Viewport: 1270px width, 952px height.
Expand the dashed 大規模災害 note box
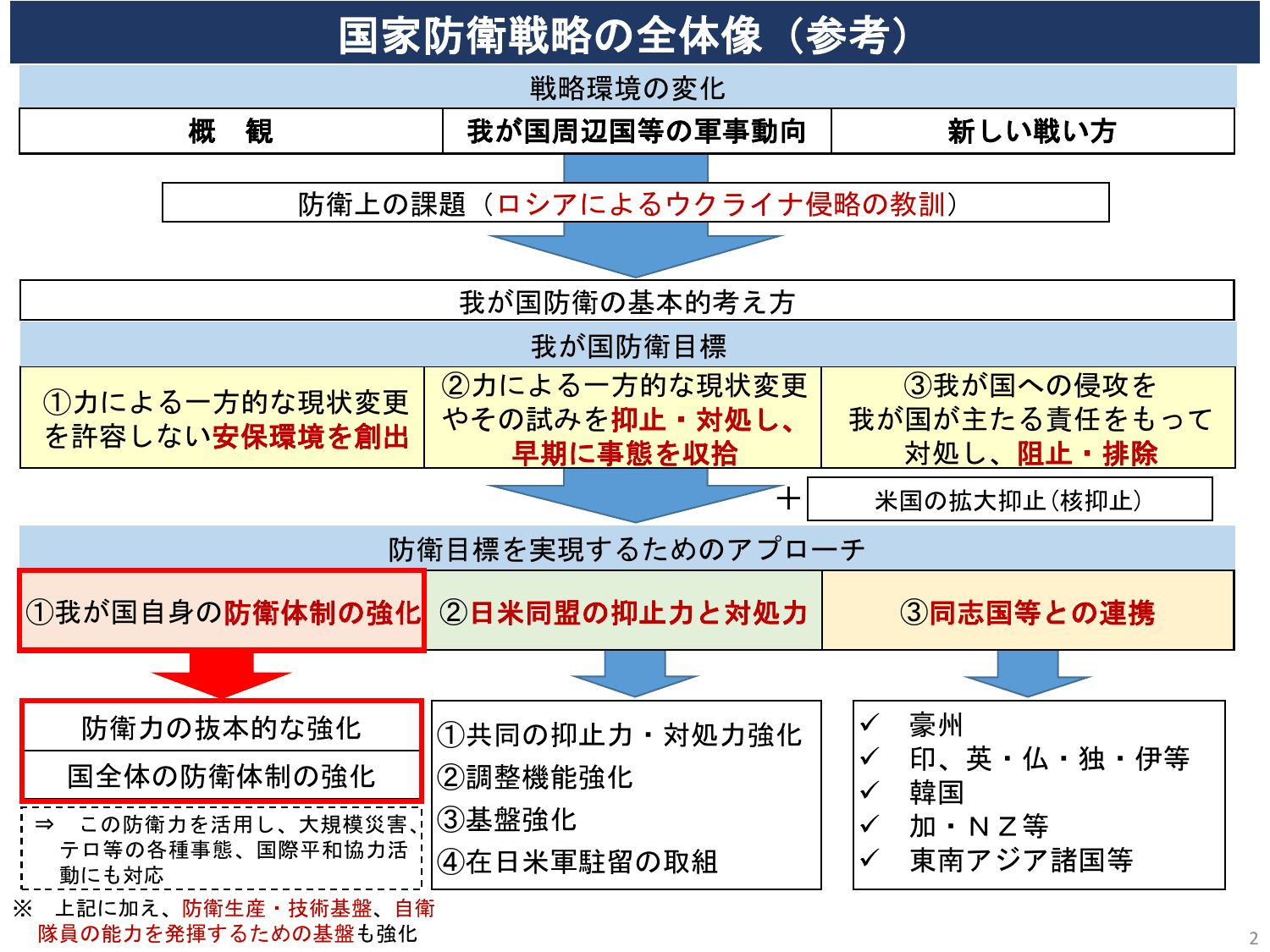[x=220, y=846]
